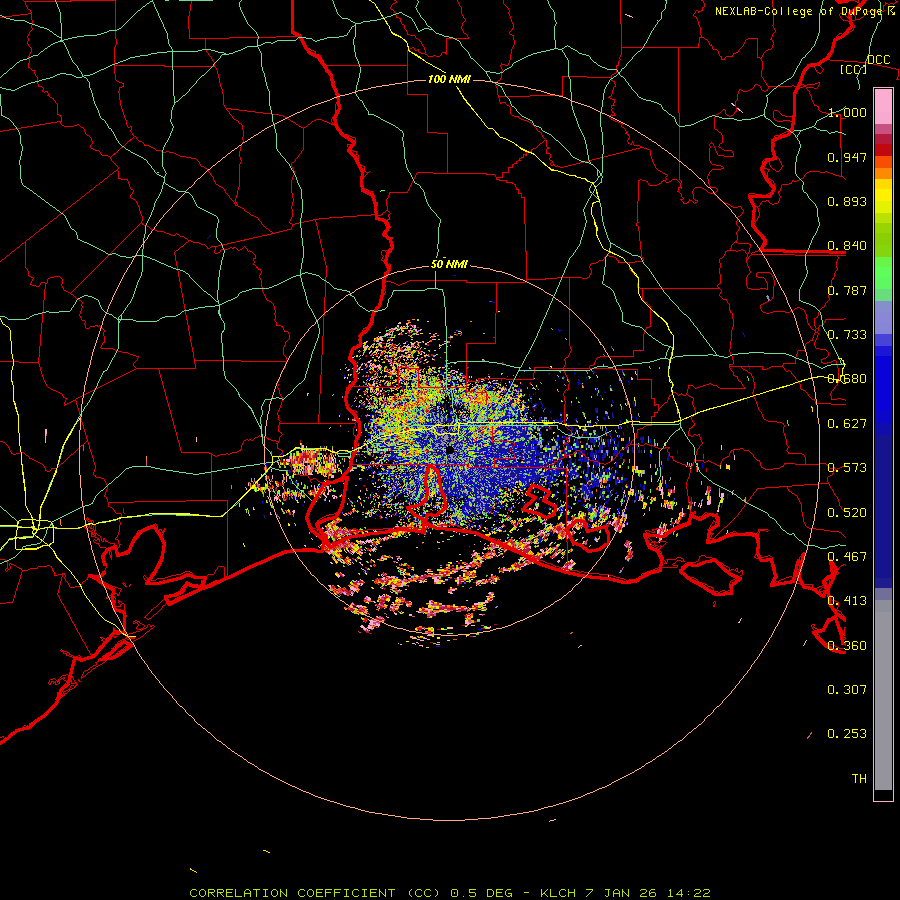
Task: Pick the gray segment of the color scale
Action: [883, 695]
